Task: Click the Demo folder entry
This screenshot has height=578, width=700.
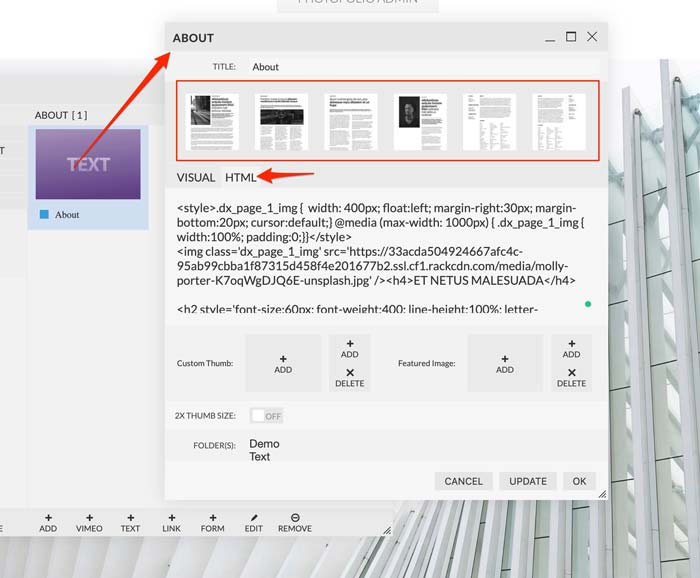Action: [x=264, y=444]
